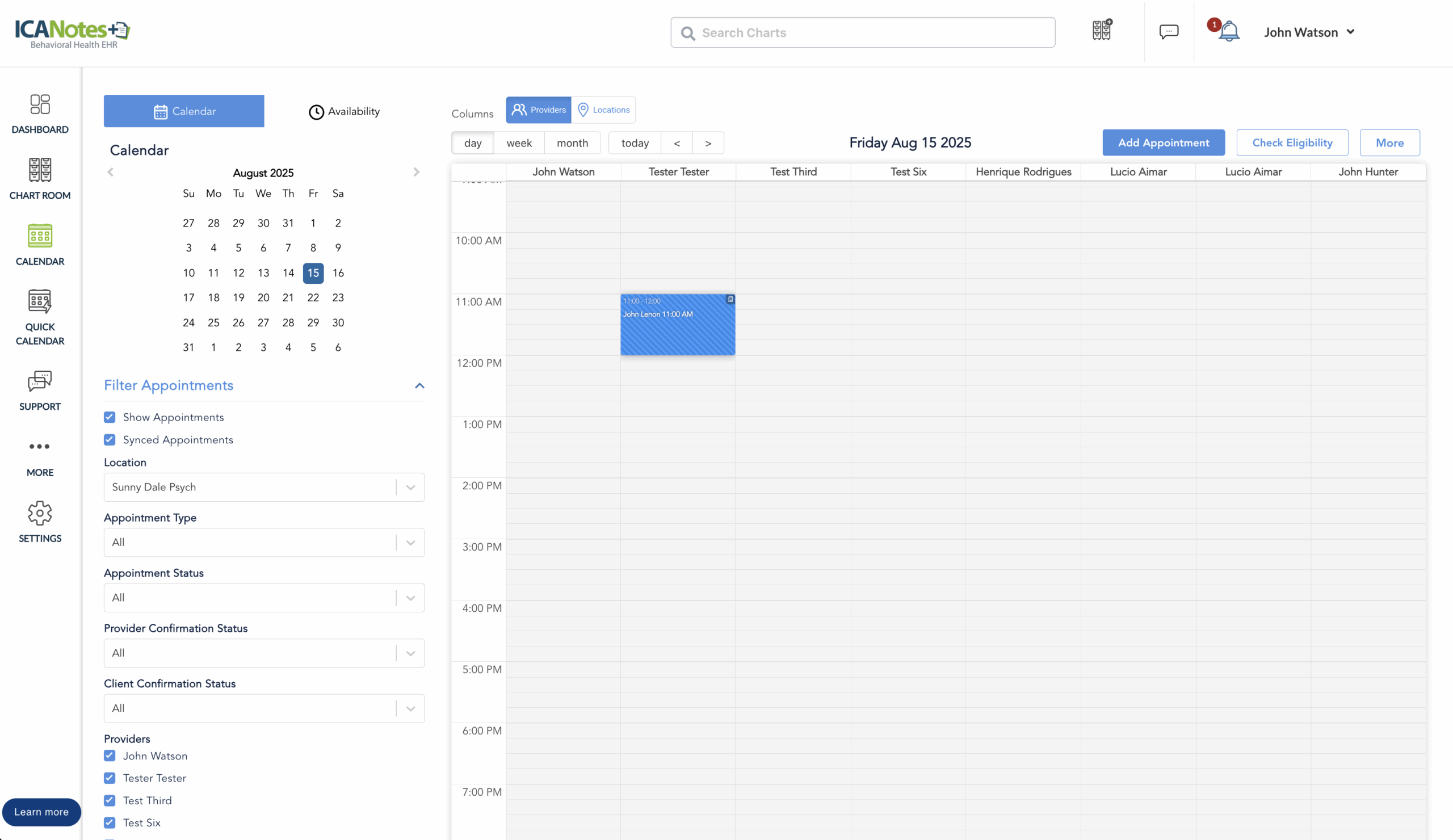This screenshot has height=840, width=1453.
Task: Switch to the Availability tab
Action: [344, 111]
